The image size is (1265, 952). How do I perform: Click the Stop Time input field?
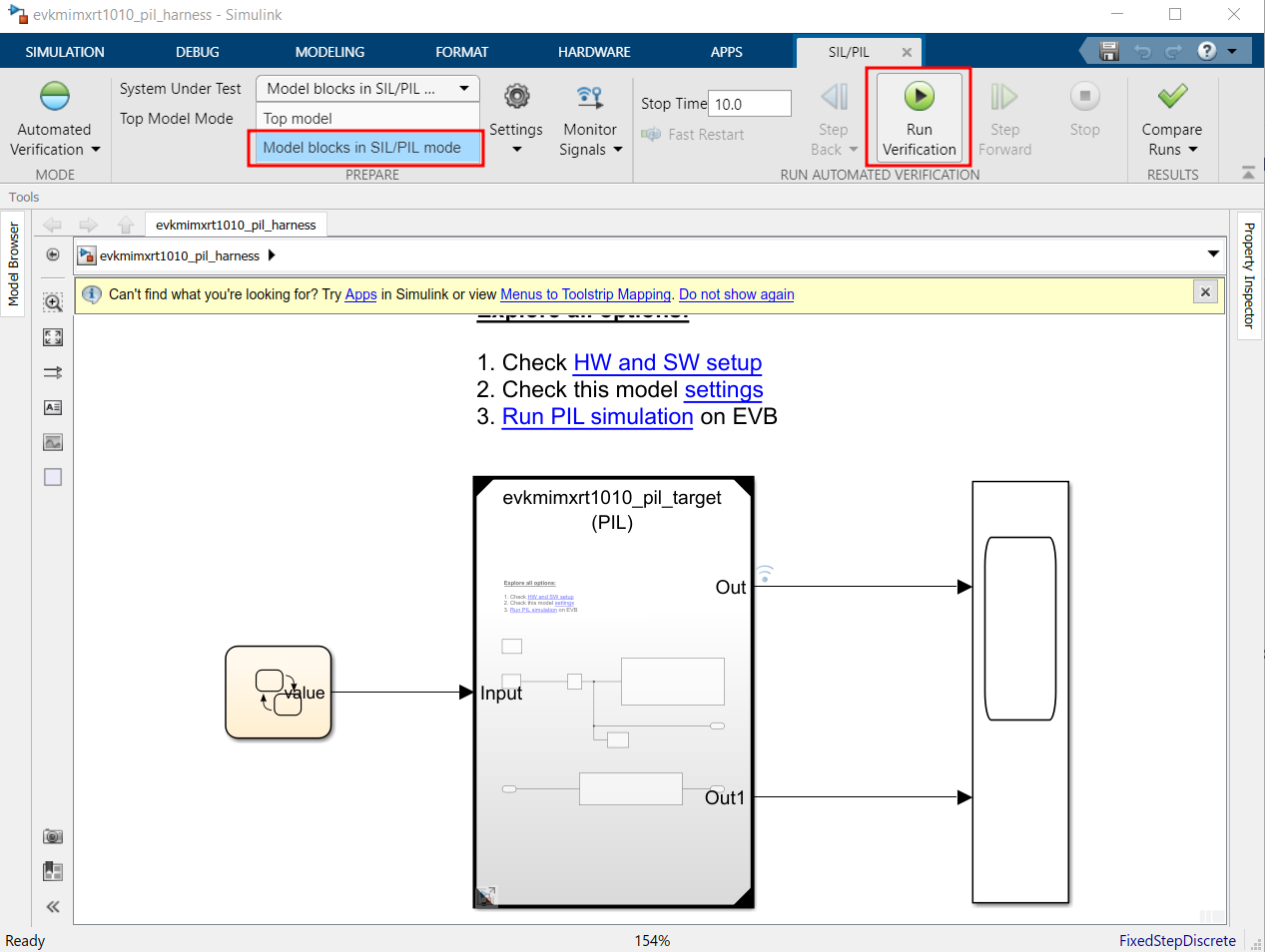[x=750, y=104]
